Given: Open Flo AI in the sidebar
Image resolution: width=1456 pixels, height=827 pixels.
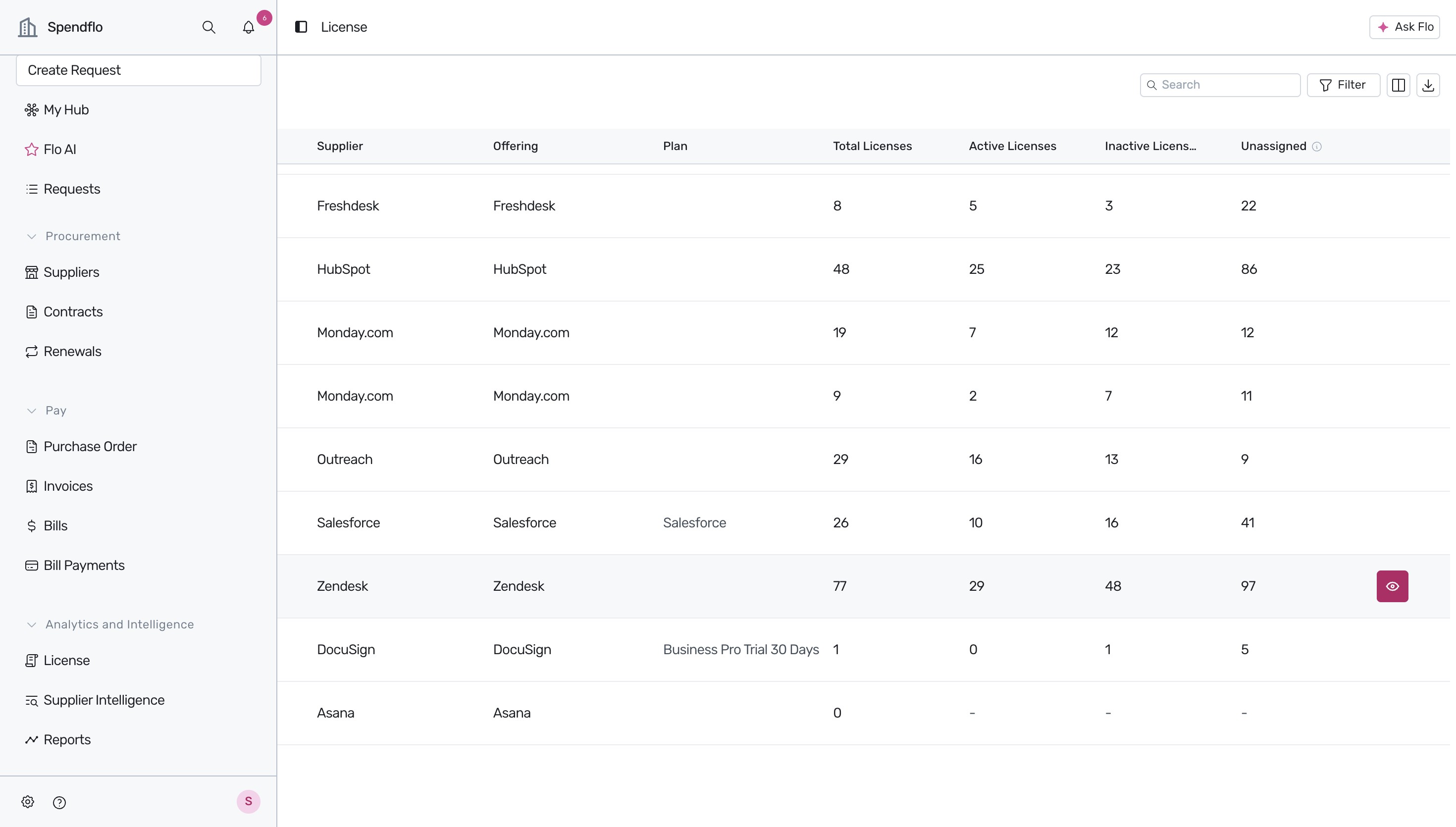Looking at the screenshot, I should pyautogui.click(x=59, y=150).
